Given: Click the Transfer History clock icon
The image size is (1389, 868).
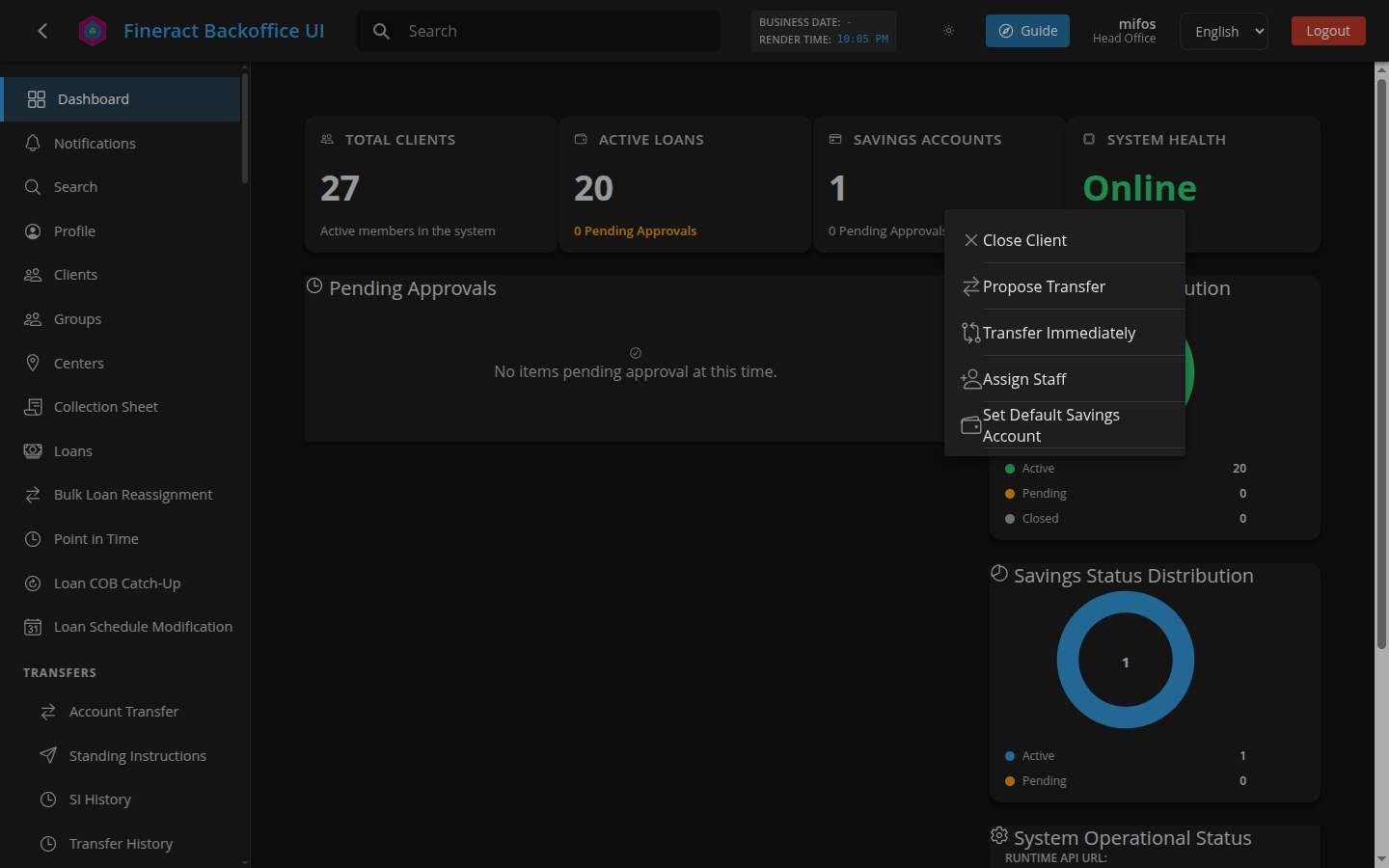Looking at the screenshot, I should (x=48, y=844).
